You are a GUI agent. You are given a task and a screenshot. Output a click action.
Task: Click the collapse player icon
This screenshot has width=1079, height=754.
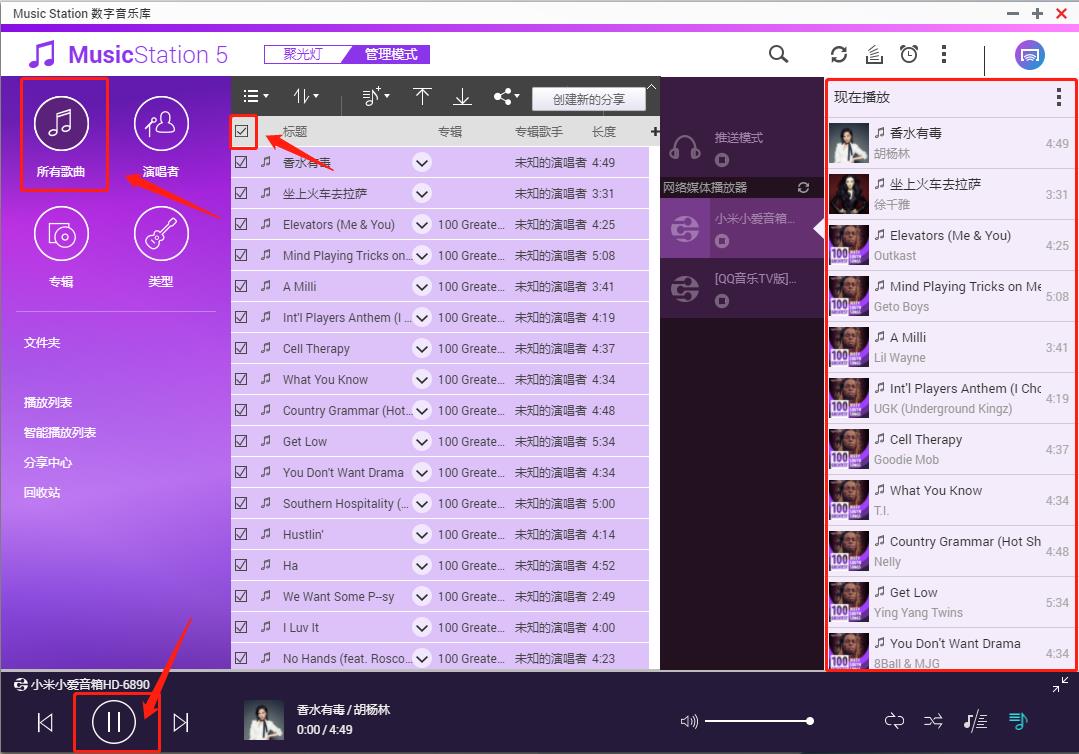(1060, 685)
